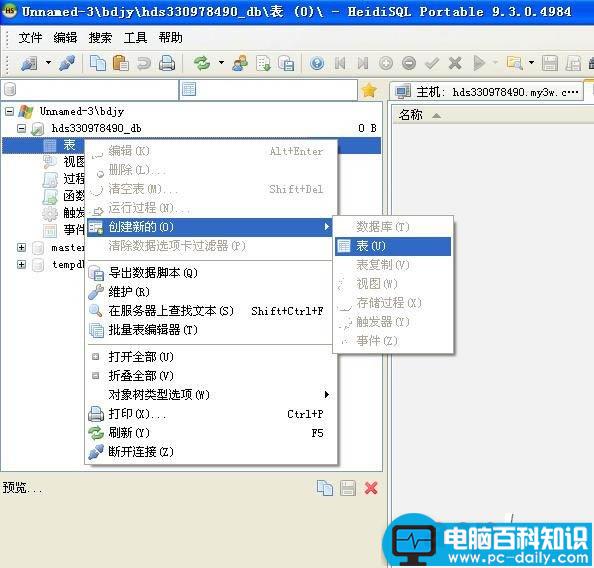Choose 批量表编辑器 (T) menu entry

pyautogui.click(x=209, y=330)
